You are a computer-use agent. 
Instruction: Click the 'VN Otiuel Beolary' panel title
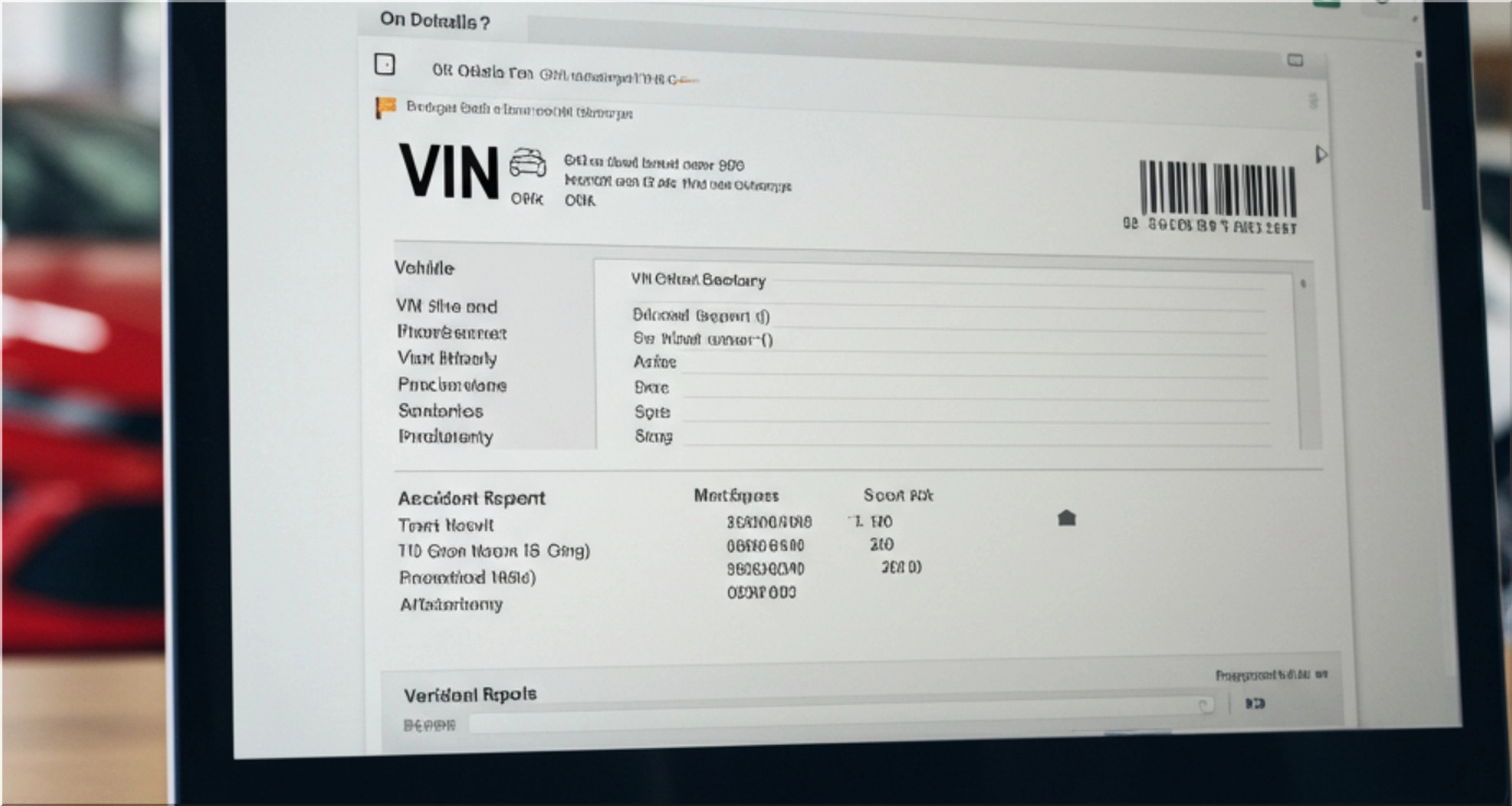698,280
